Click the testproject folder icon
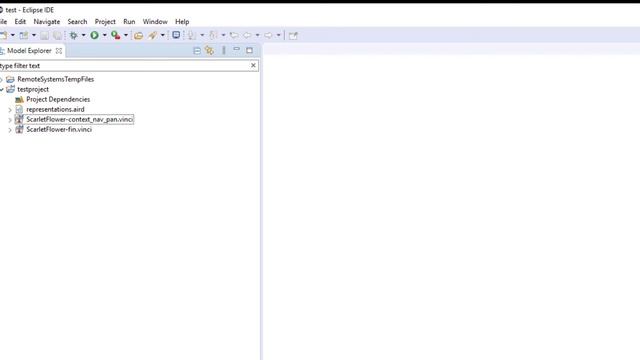 tap(10, 89)
